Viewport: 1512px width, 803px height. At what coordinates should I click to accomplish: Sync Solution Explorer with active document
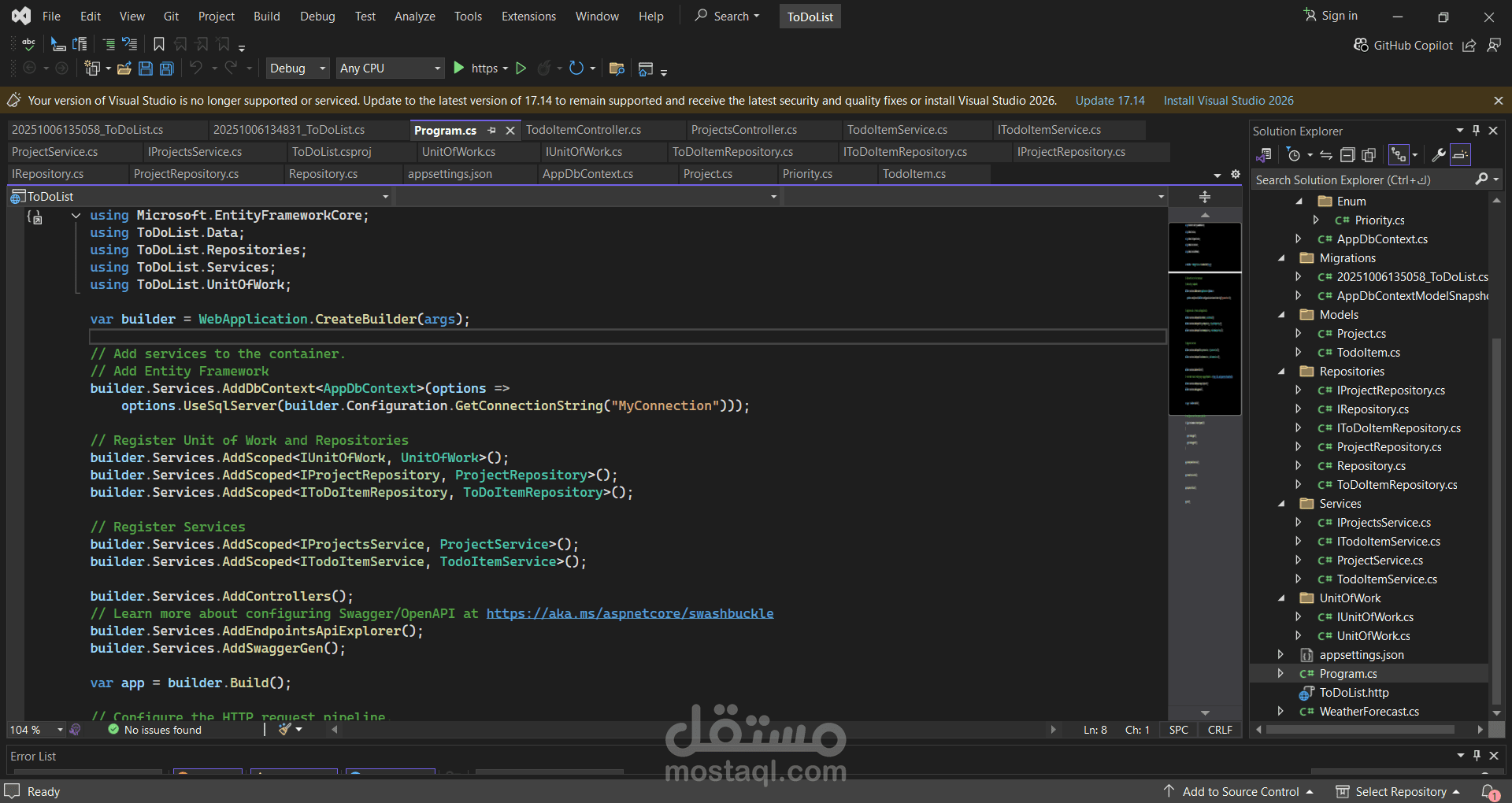(x=1326, y=155)
